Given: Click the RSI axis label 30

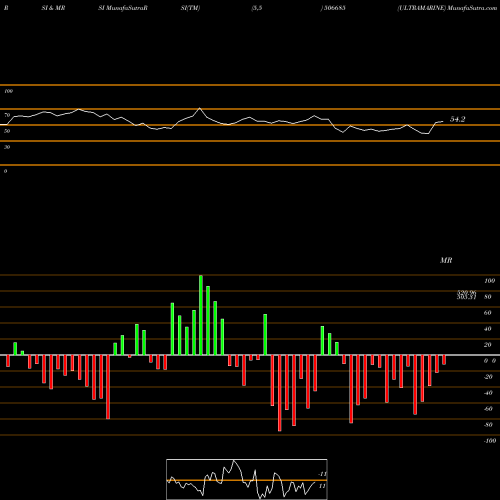Looking at the screenshot, I should [x=7, y=147].
